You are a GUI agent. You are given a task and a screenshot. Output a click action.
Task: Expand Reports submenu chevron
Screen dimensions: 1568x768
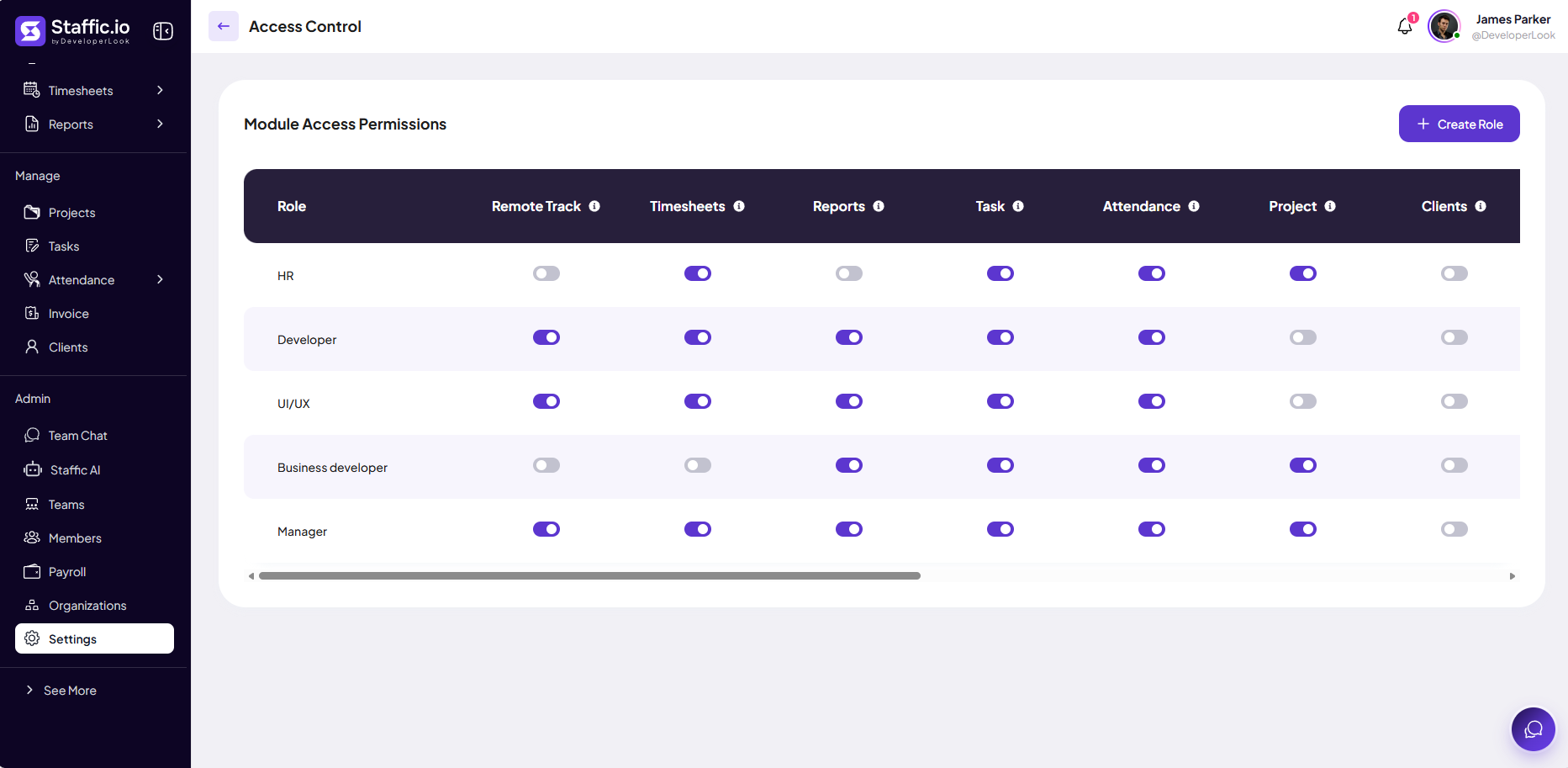[x=160, y=124]
